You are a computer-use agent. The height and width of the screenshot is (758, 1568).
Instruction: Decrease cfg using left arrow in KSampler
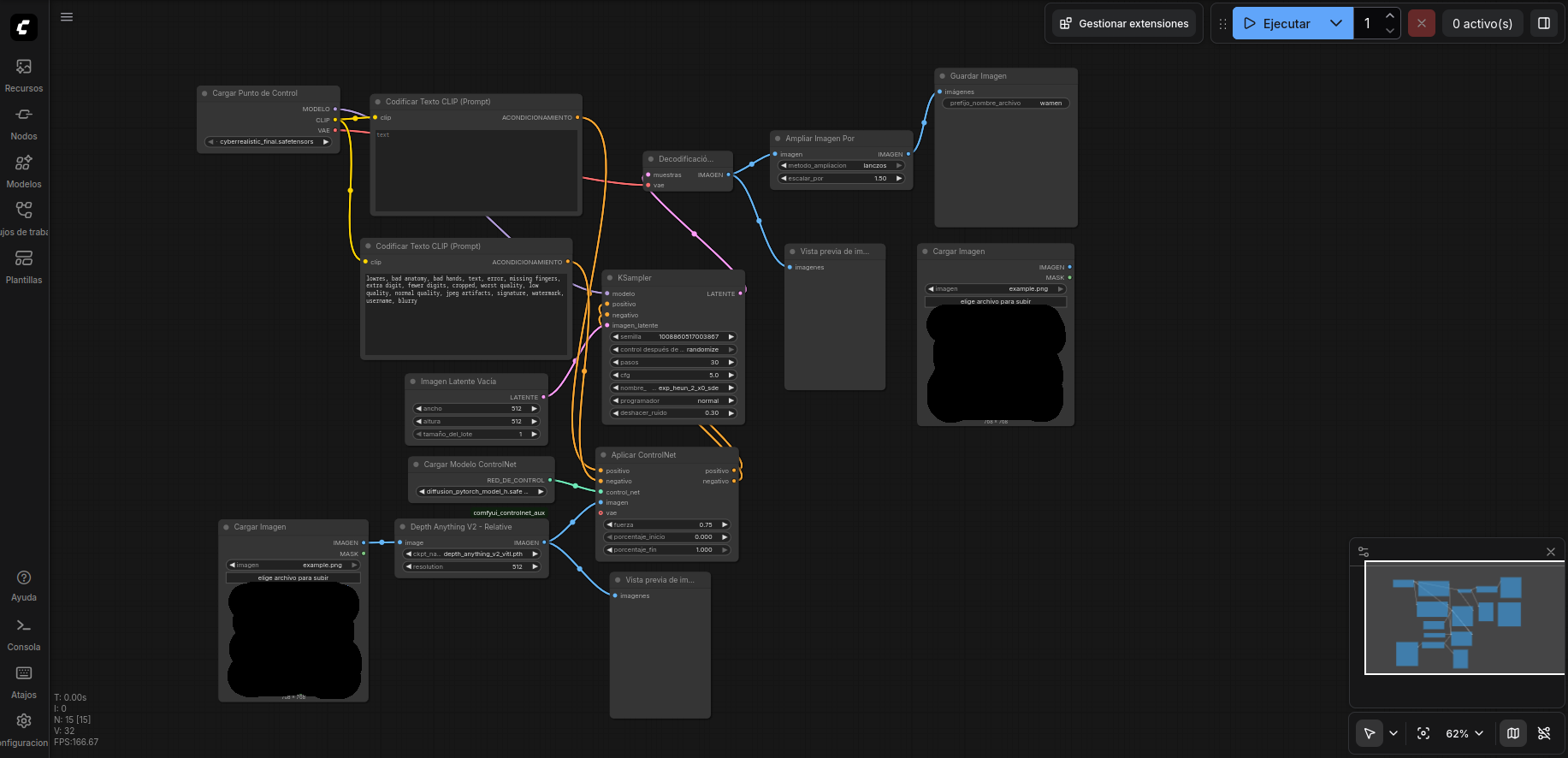[x=615, y=376]
